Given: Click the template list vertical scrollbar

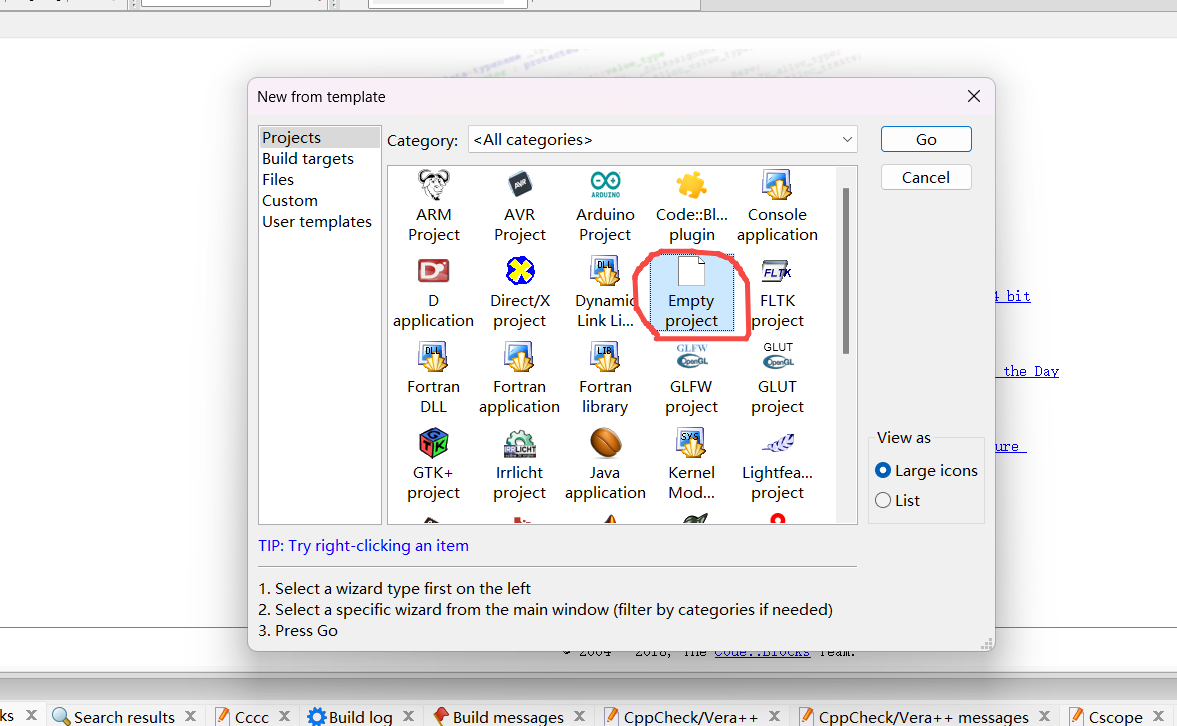Looking at the screenshot, I should [846, 270].
